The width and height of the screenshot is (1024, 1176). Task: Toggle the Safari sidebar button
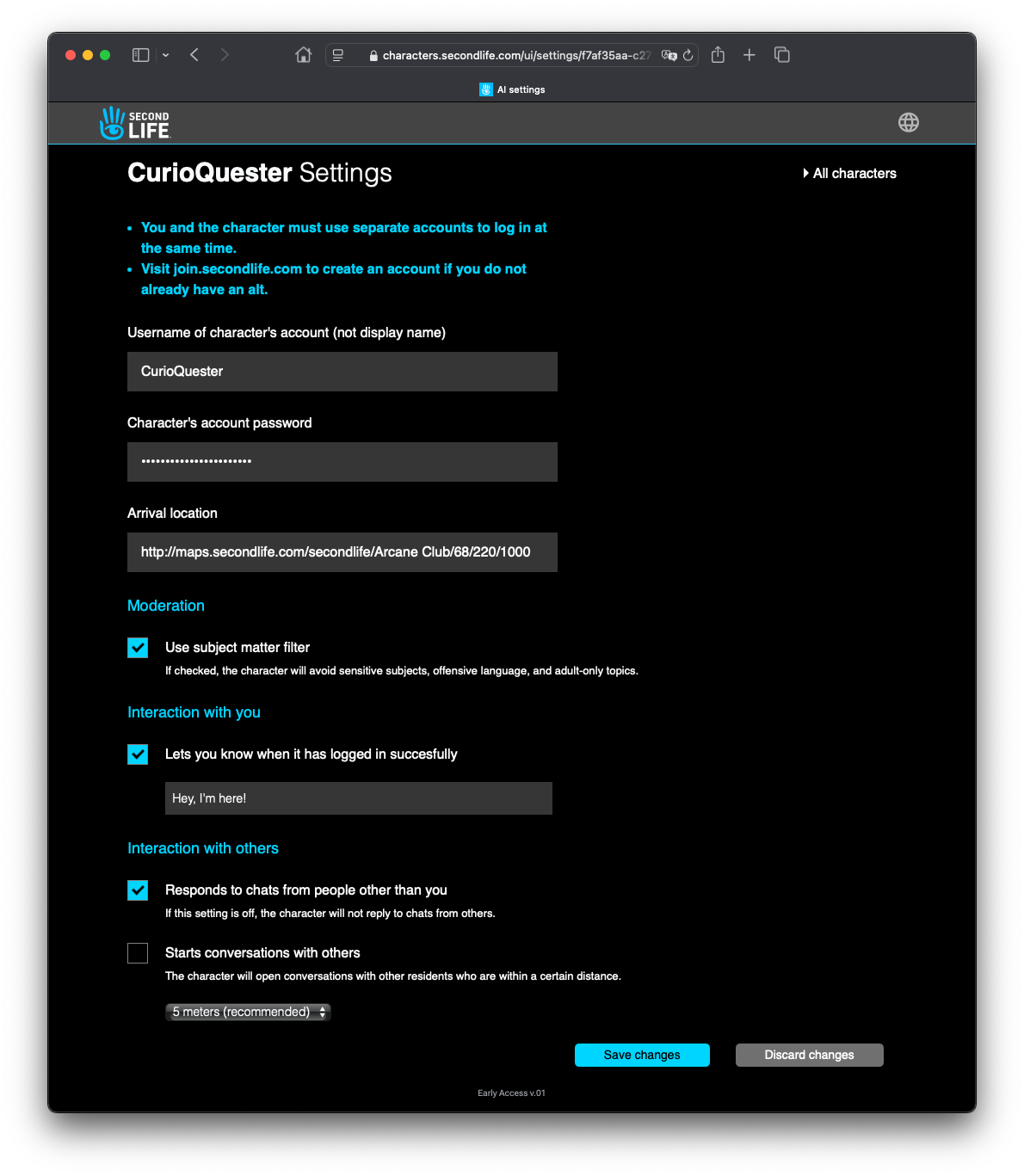point(141,55)
